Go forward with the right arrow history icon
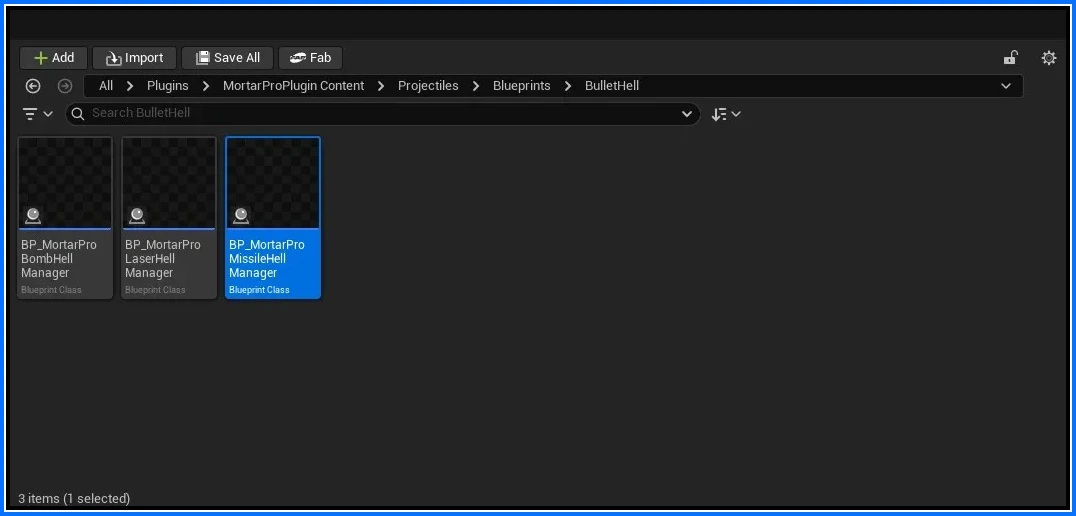1076x516 pixels. coord(65,86)
